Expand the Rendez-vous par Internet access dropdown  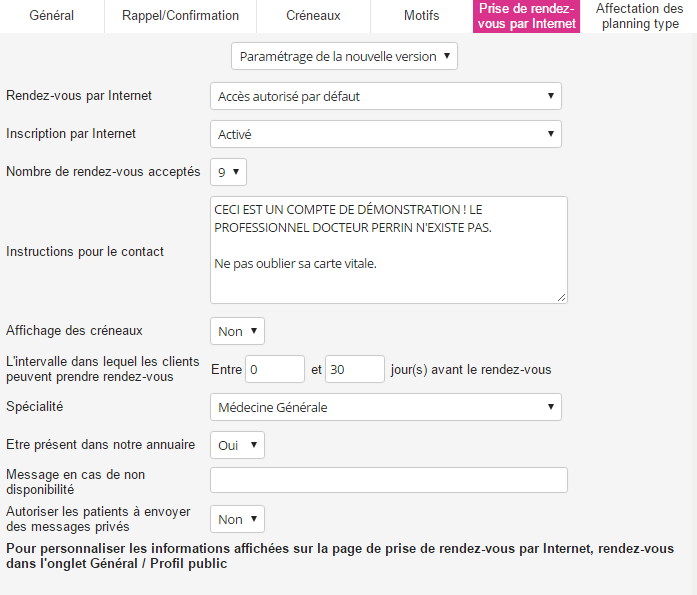click(386, 96)
